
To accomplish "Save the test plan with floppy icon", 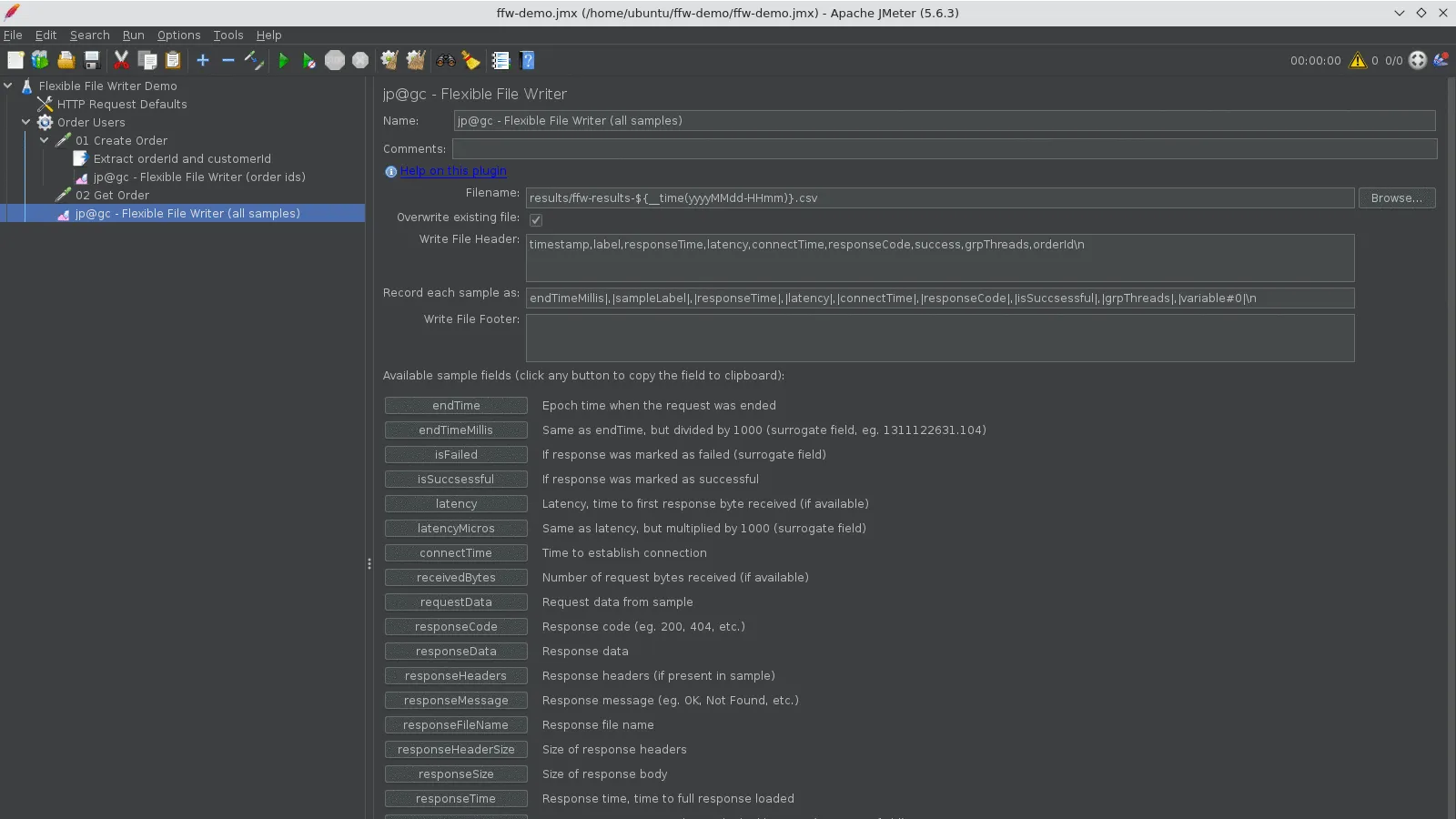I will tap(92, 60).
